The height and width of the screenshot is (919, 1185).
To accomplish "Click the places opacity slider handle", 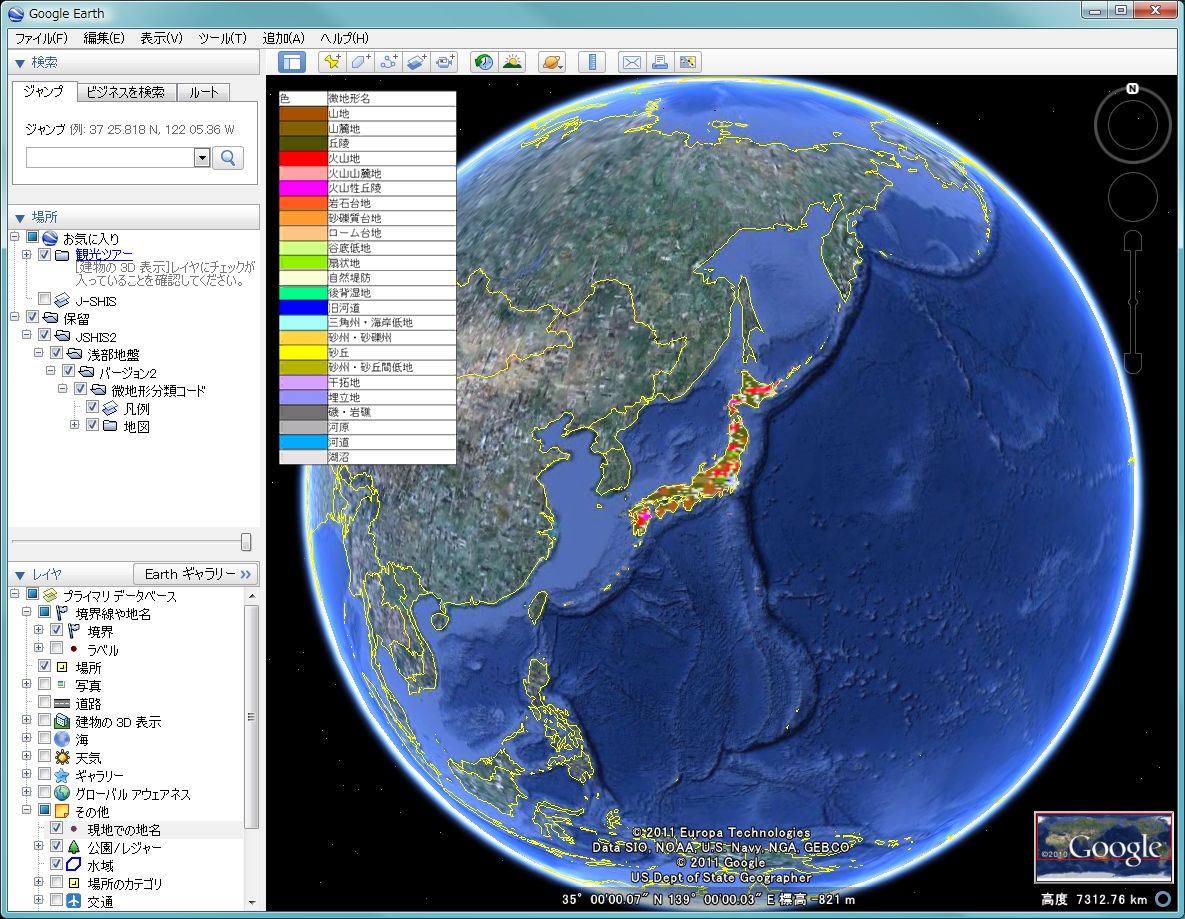I will (x=246, y=542).
